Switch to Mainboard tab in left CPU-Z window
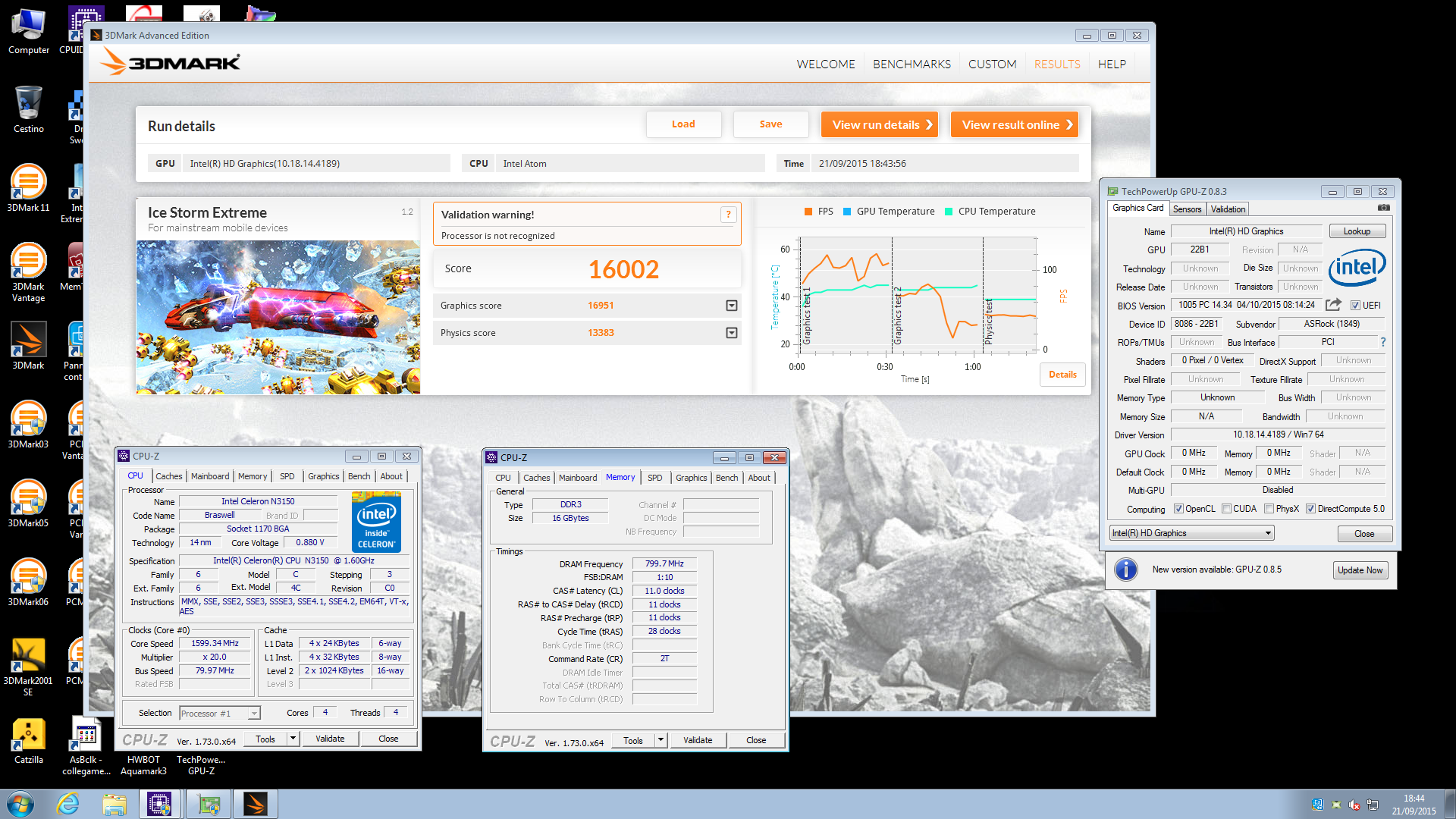 (210, 476)
